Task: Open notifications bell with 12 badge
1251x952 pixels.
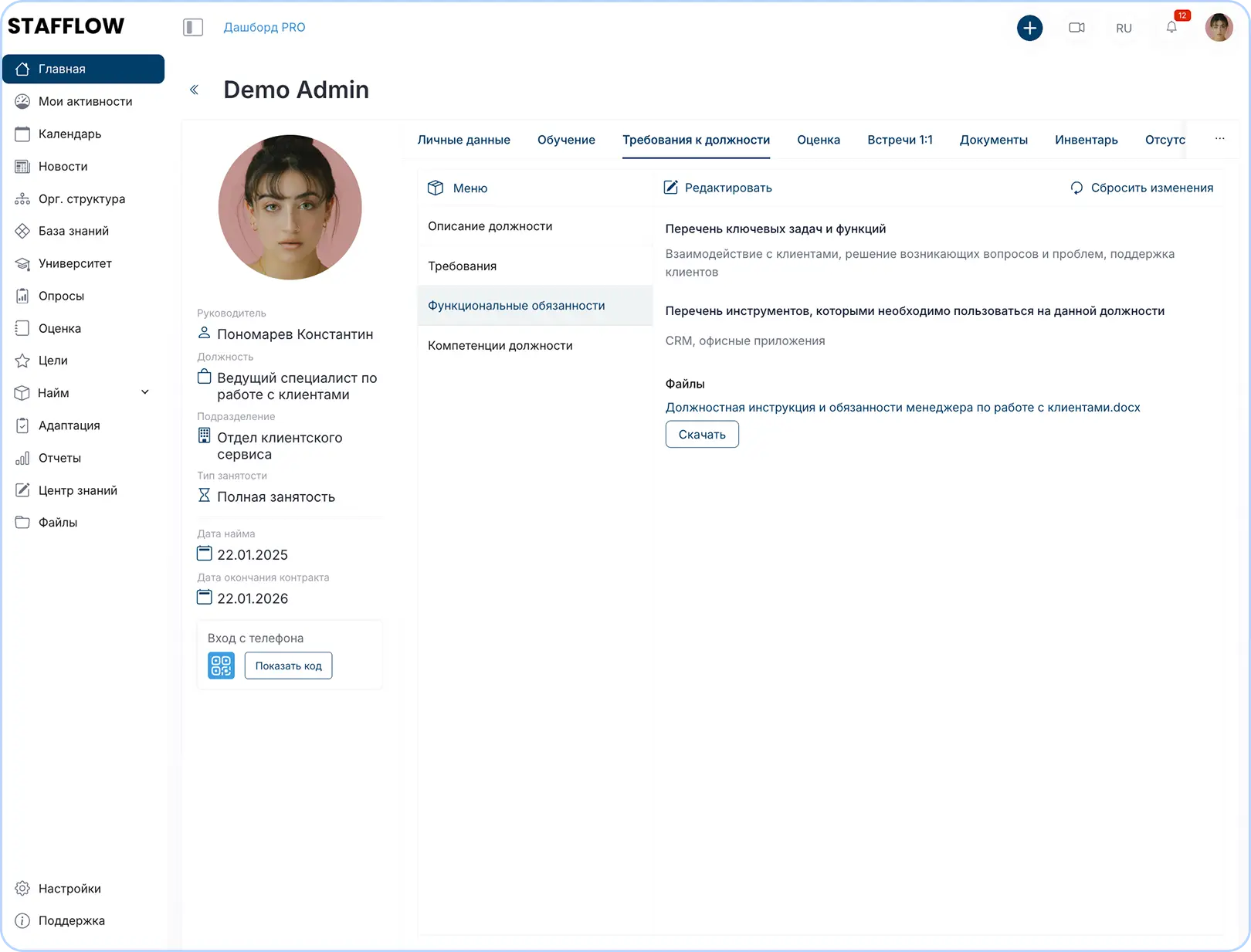Action: tap(1171, 28)
